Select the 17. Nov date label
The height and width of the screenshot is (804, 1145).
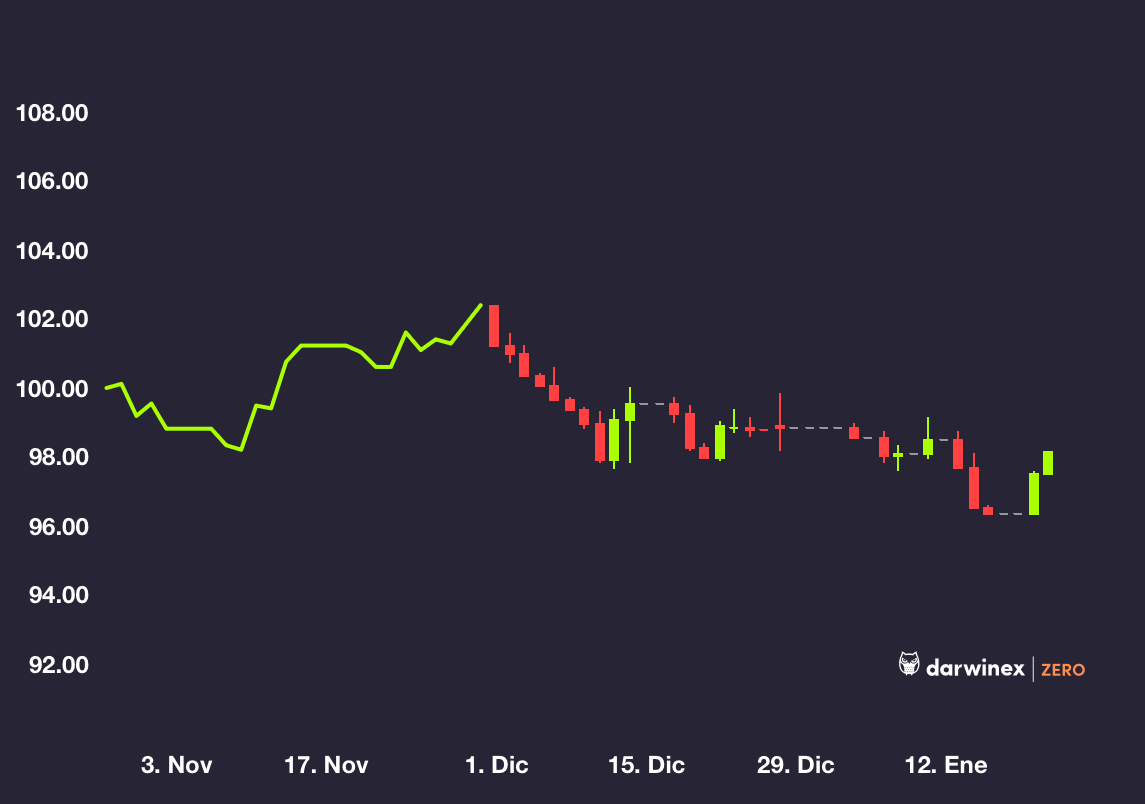(x=327, y=766)
